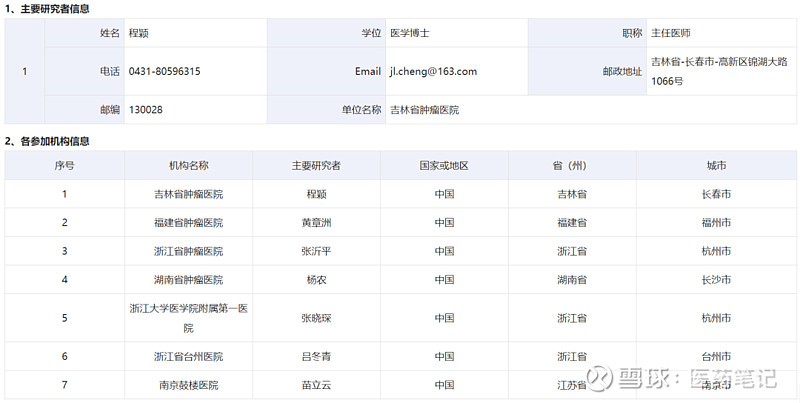Click the Xueqiu snowball watermark logo
800x403 pixels.
click(x=601, y=379)
